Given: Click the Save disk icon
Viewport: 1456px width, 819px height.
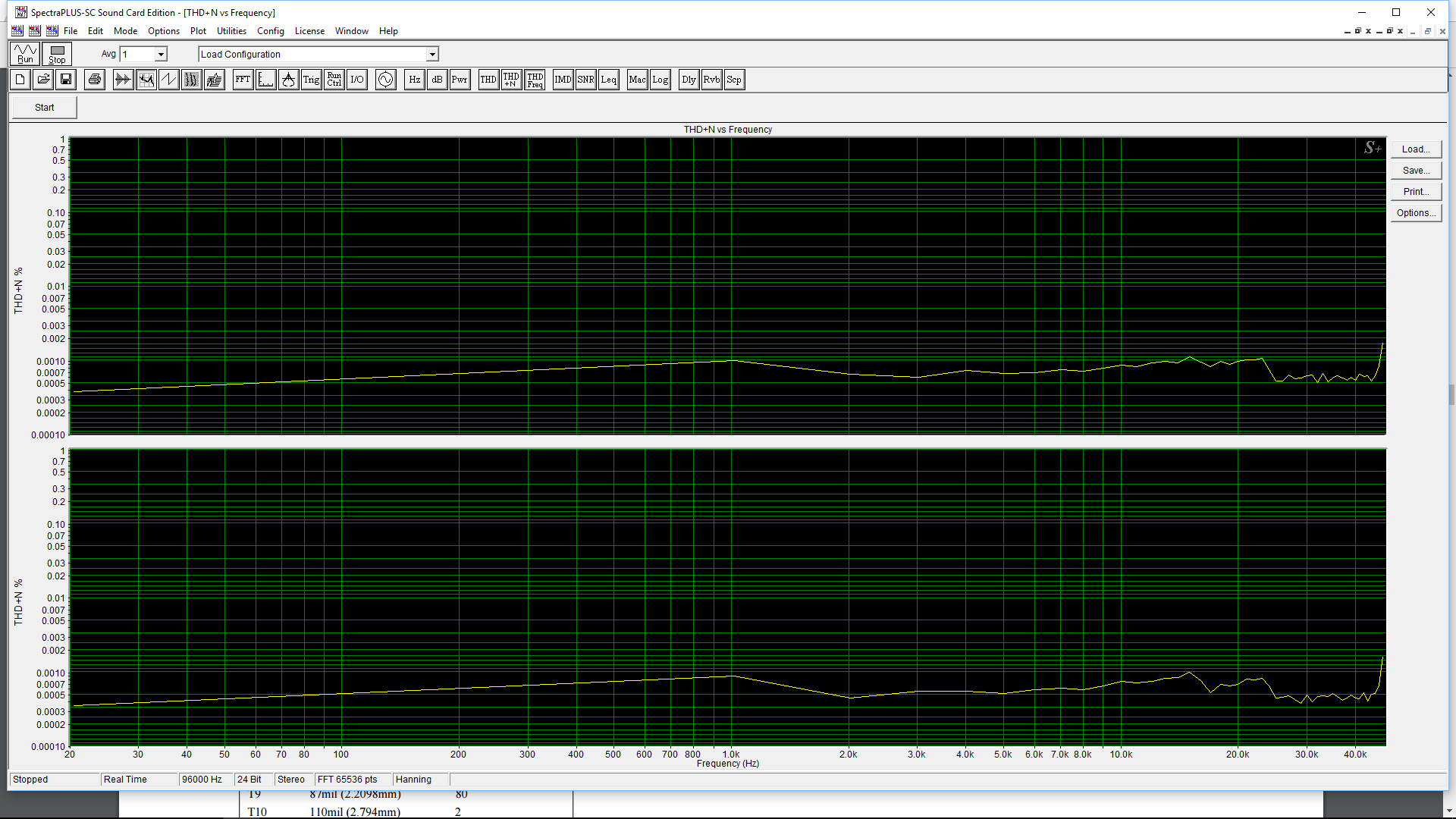Looking at the screenshot, I should point(66,80).
